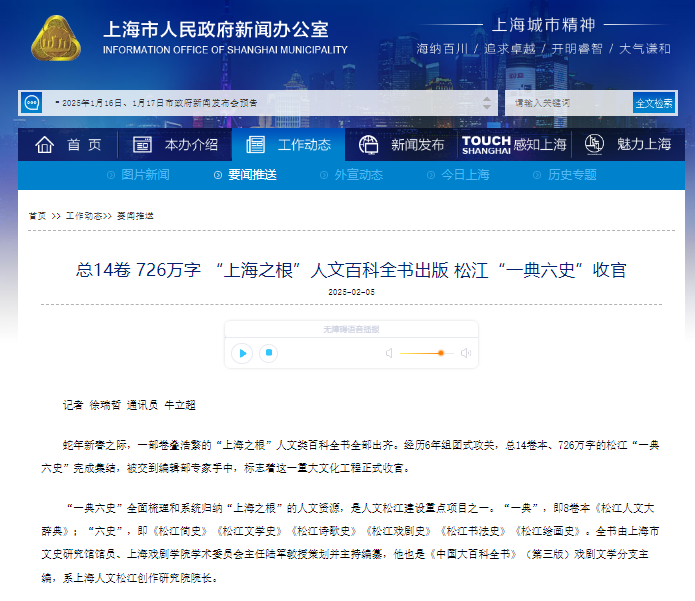Play the article audio narration
This screenshot has height=601, width=695.
click(241, 353)
